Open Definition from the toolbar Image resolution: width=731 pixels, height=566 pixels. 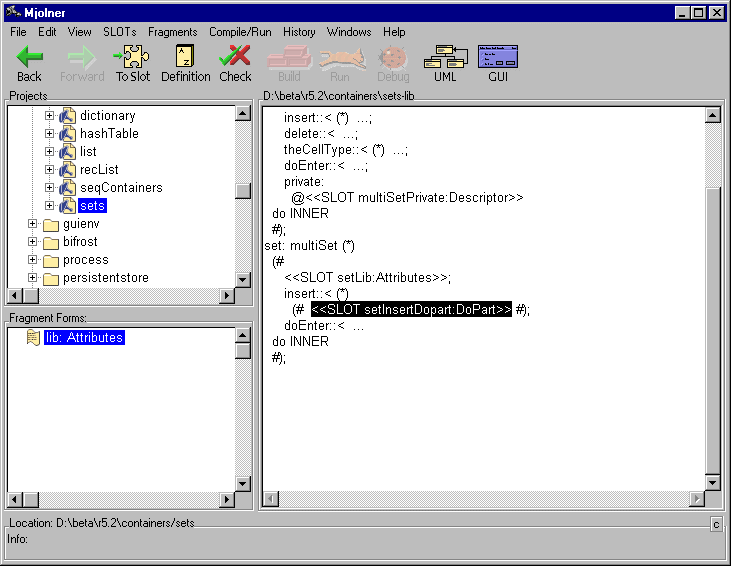pos(185,57)
